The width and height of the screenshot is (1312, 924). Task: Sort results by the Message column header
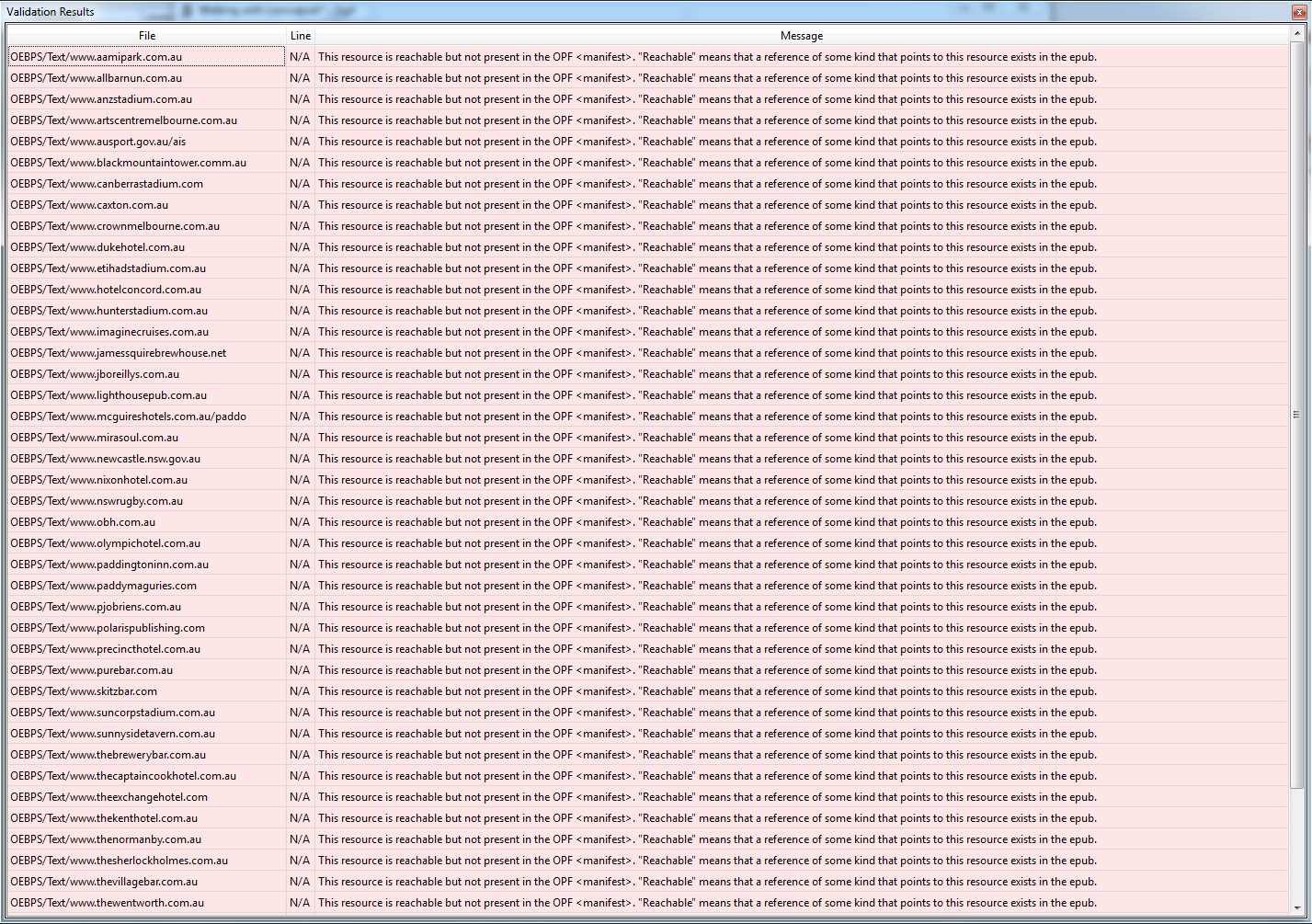[x=802, y=36]
